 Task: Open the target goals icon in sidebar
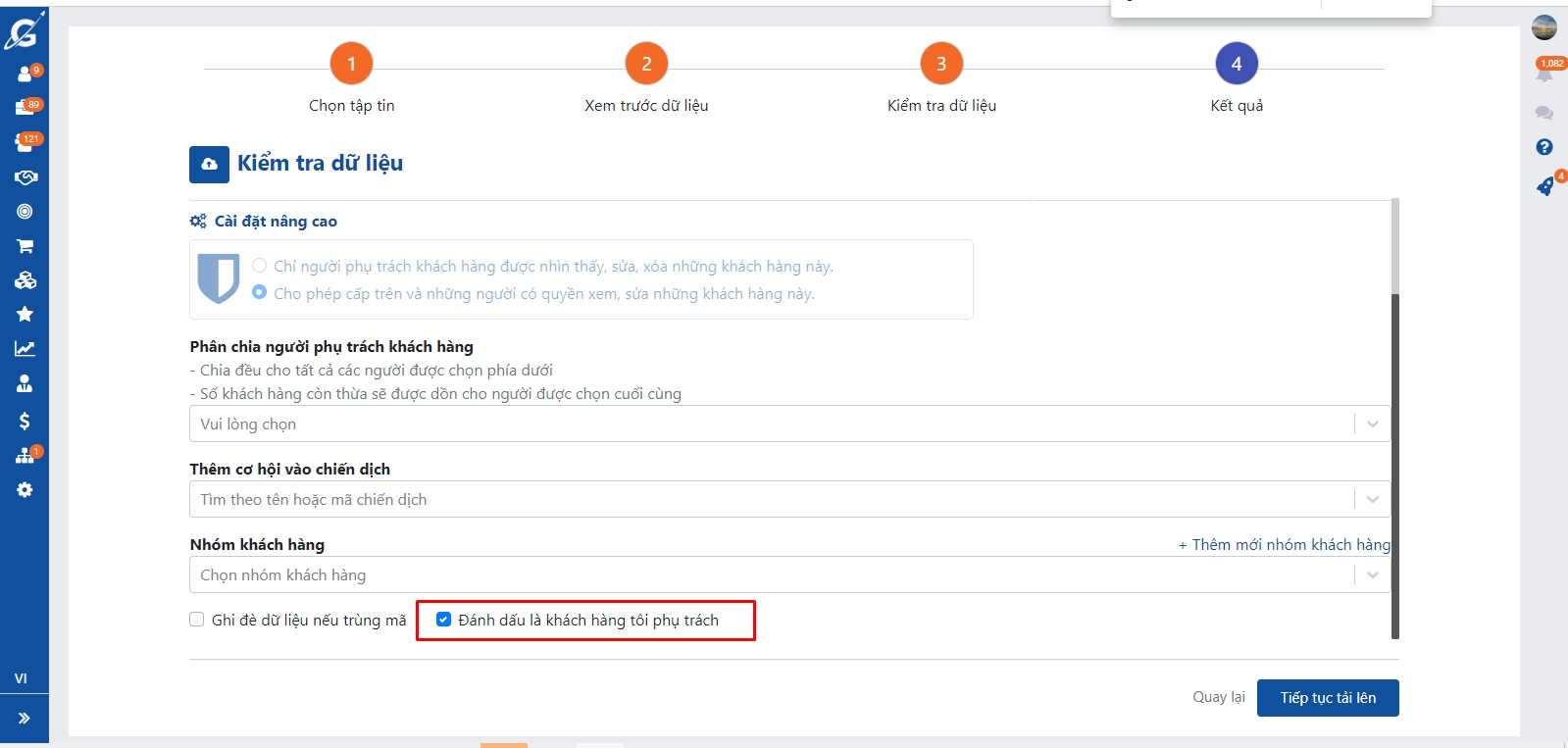(25, 212)
